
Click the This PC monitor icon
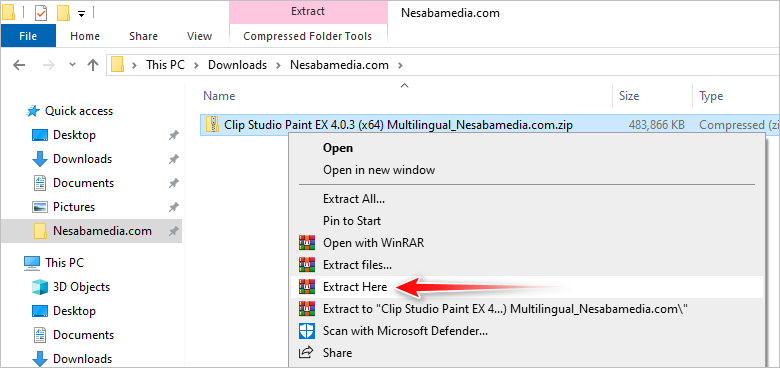[x=32, y=262]
